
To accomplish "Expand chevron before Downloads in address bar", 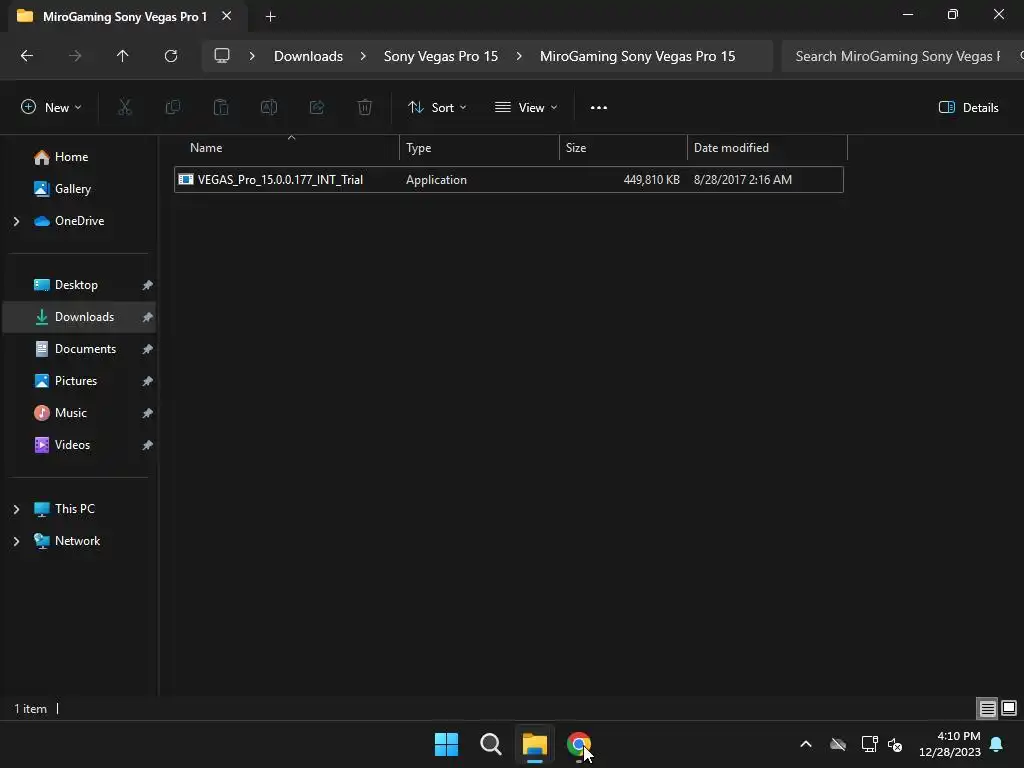I will pos(252,56).
